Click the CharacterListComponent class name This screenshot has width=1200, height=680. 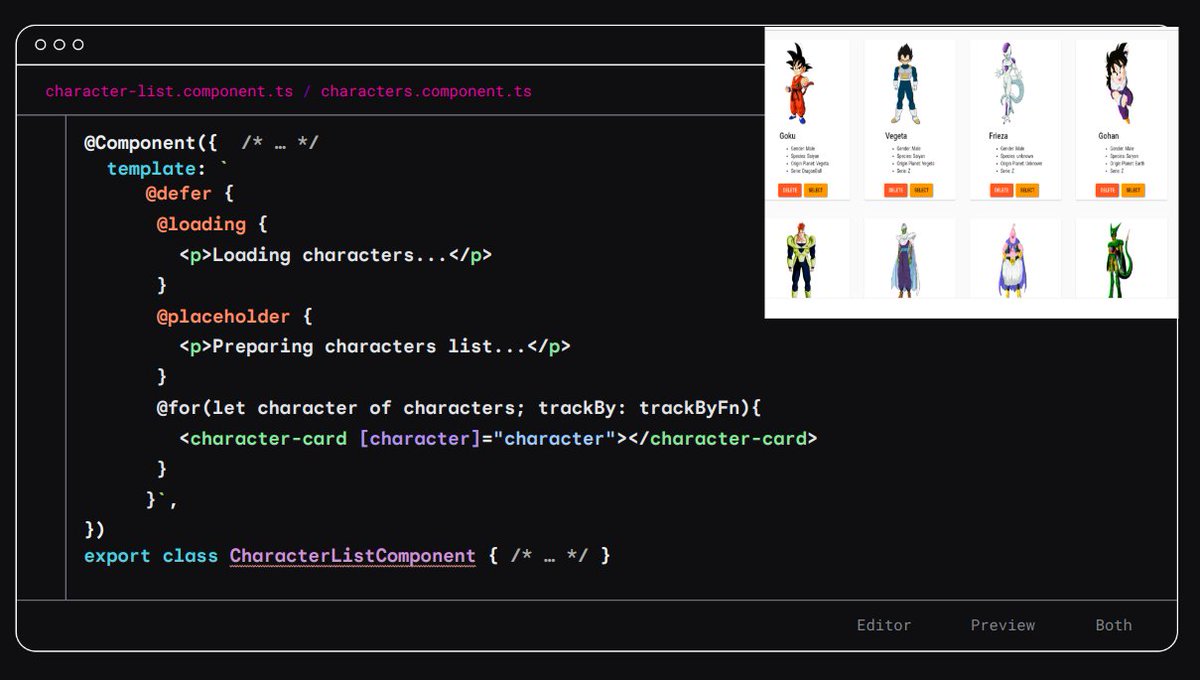coord(353,555)
